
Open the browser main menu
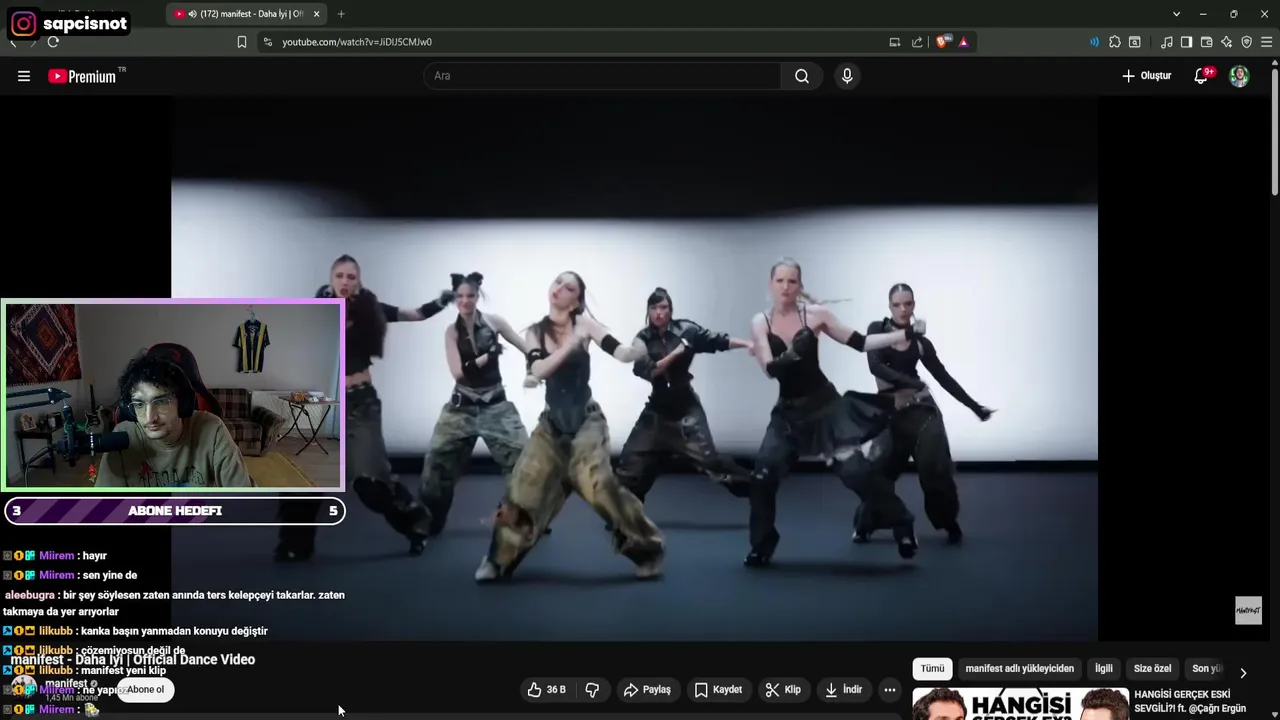pyautogui.click(x=1267, y=42)
